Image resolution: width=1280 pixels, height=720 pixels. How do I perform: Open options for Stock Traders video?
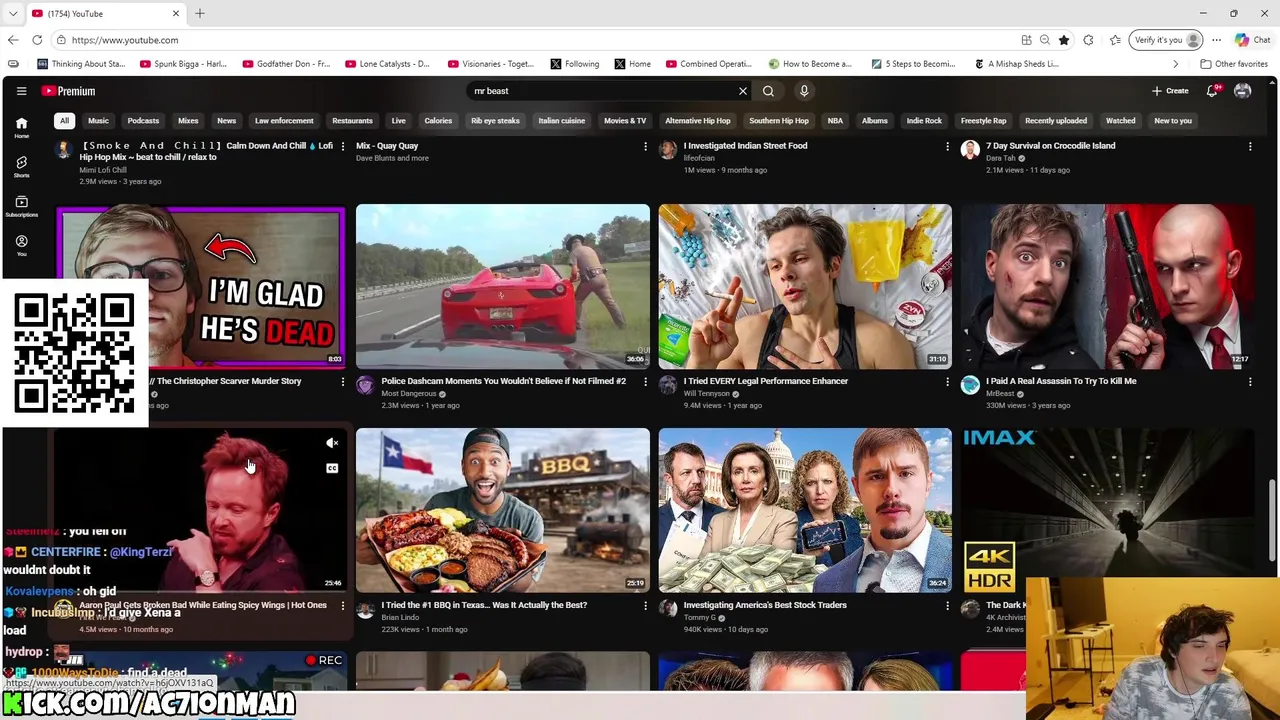(947, 606)
